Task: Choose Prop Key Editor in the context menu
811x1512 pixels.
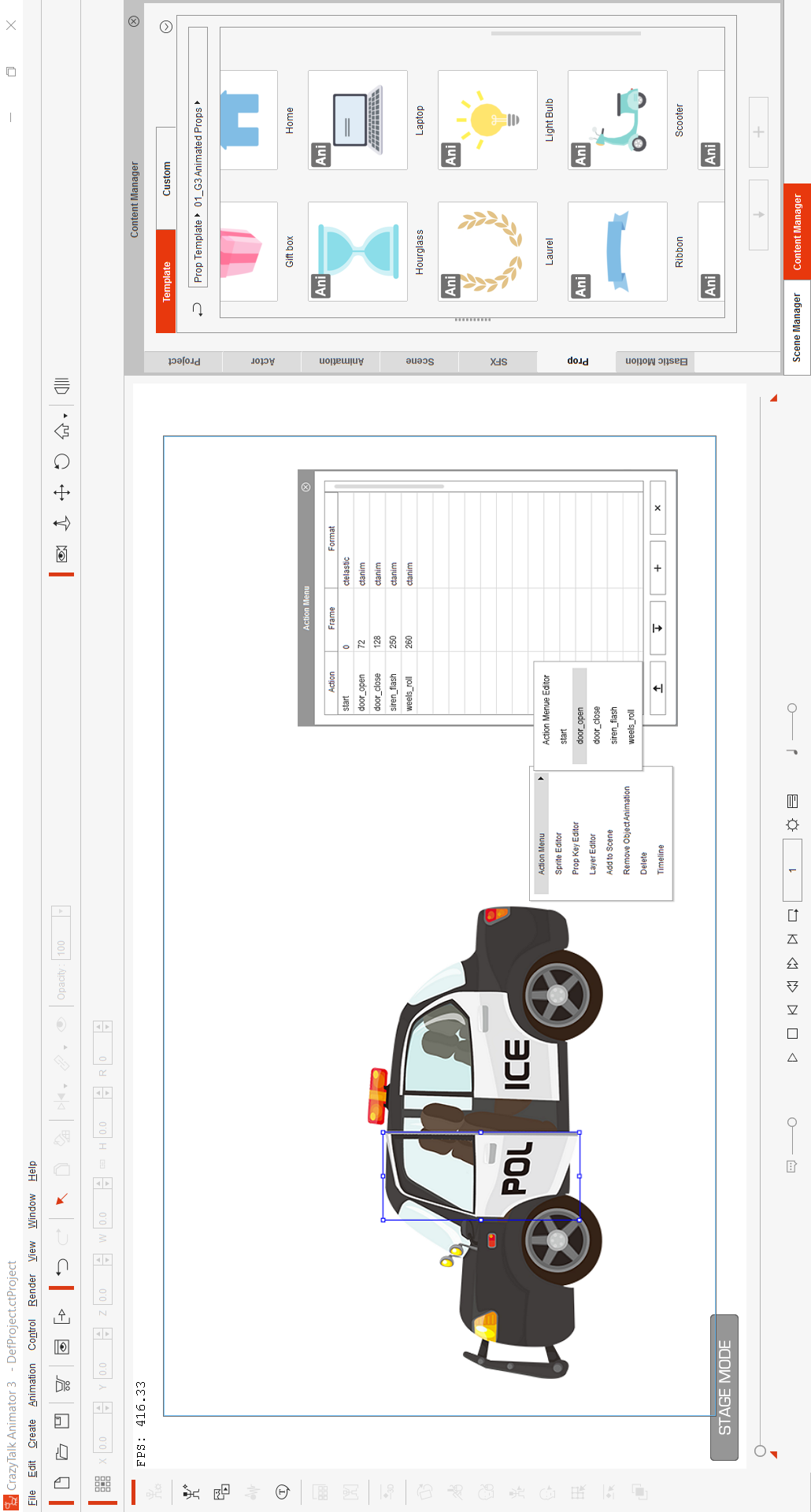Action: [576, 848]
